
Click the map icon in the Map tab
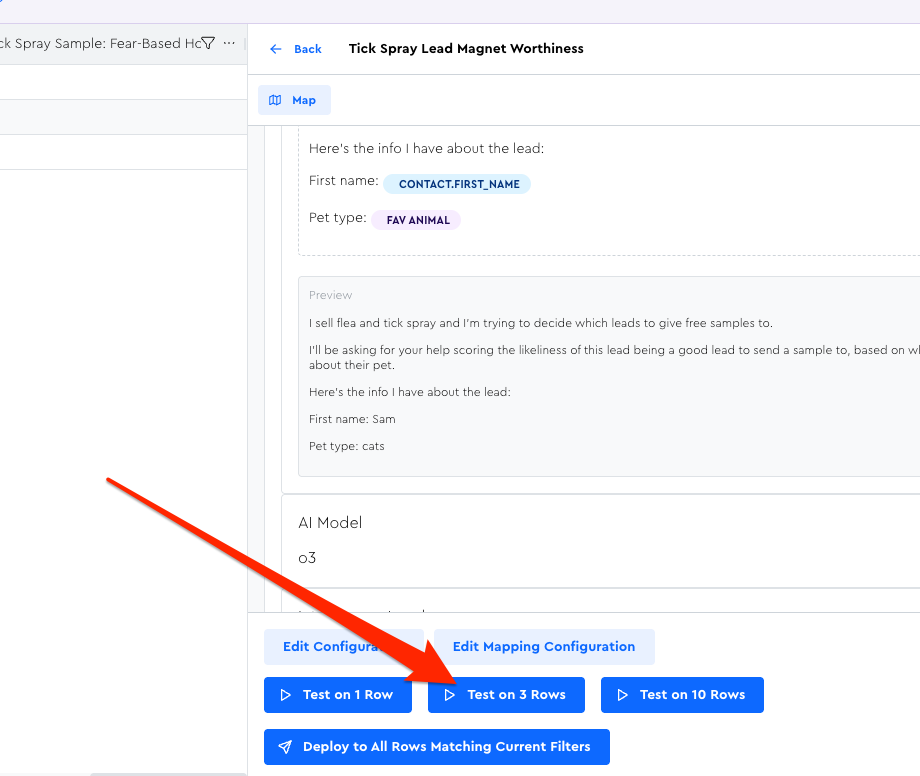point(276,100)
